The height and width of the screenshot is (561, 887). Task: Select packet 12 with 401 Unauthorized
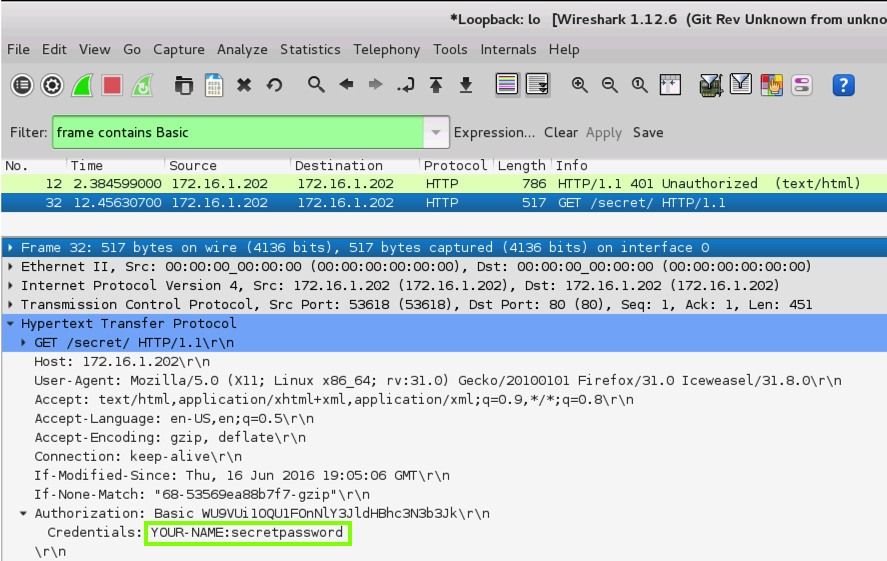(x=444, y=184)
